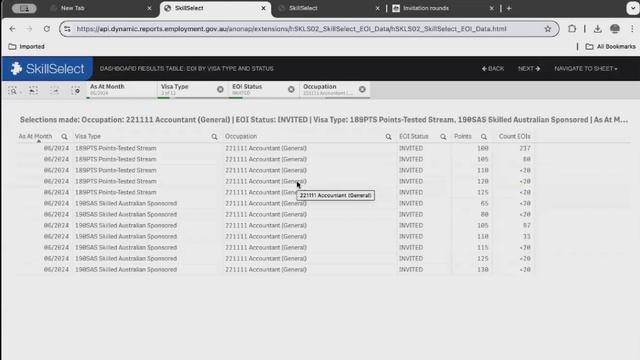Open the Visa Type selection filter
Viewport: 640px width, 360px height.
(187, 90)
